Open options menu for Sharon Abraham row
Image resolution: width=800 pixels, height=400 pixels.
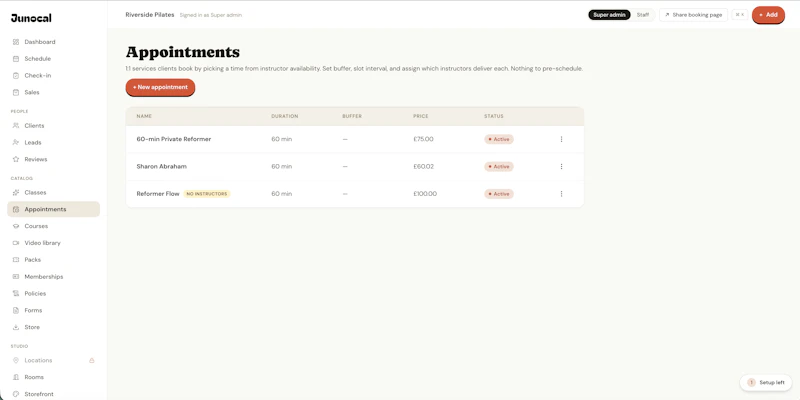pyautogui.click(x=561, y=166)
